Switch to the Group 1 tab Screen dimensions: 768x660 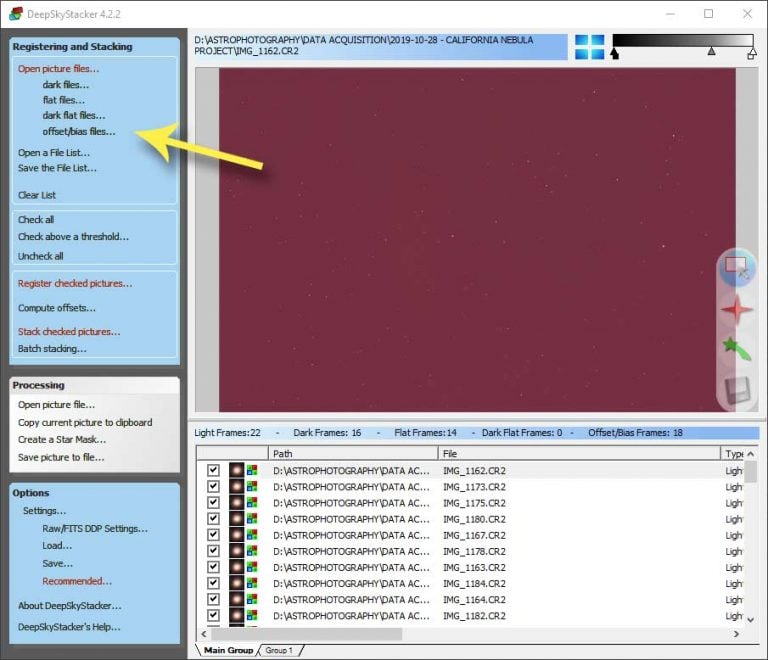279,650
